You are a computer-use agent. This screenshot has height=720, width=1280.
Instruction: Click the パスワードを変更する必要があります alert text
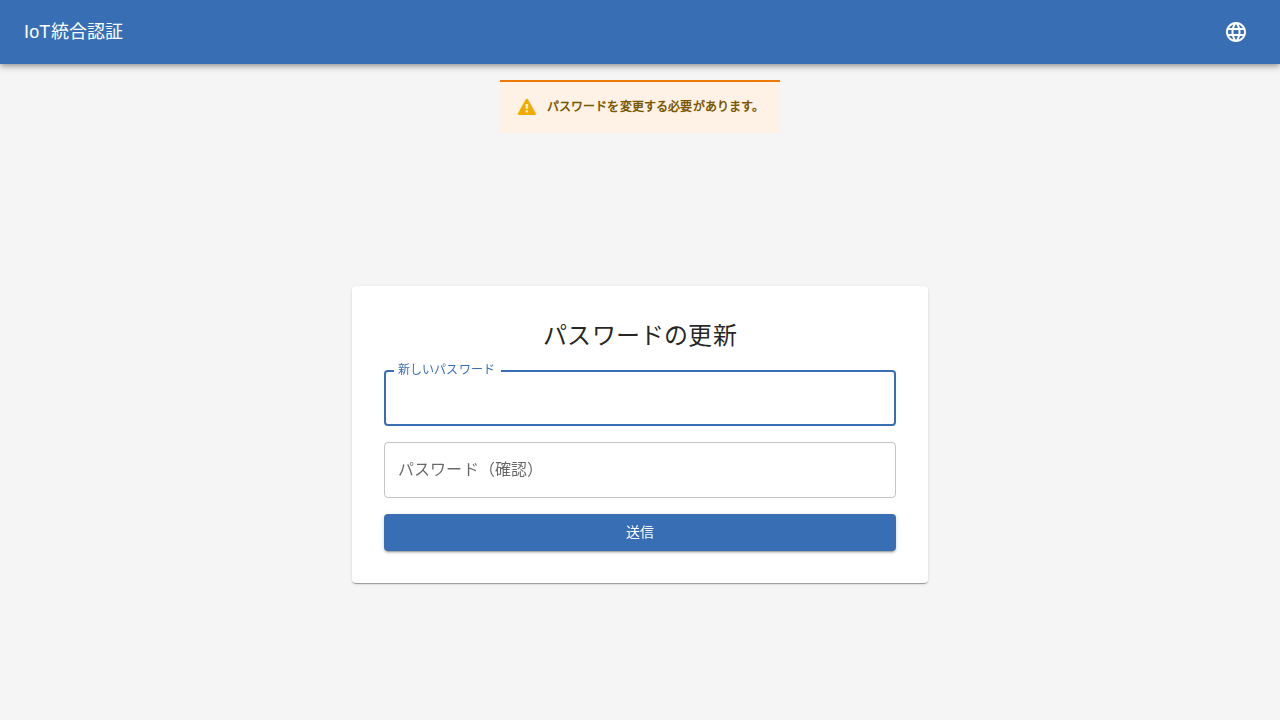coord(654,106)
